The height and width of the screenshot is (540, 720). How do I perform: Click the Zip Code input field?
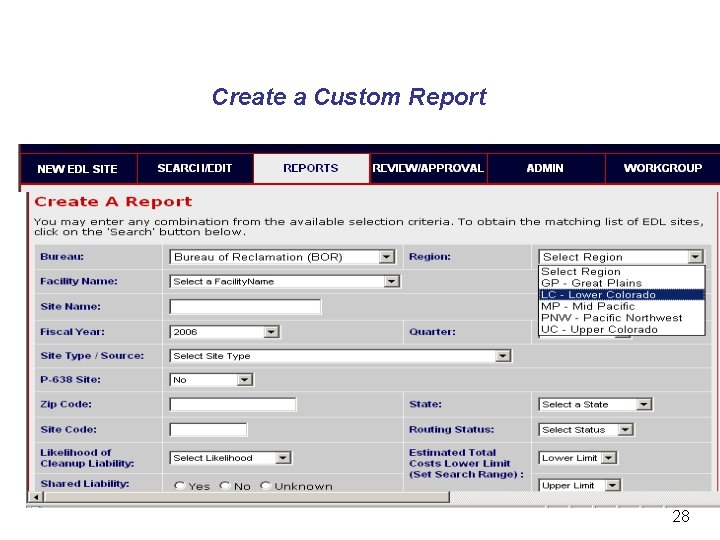pos(233,404)
